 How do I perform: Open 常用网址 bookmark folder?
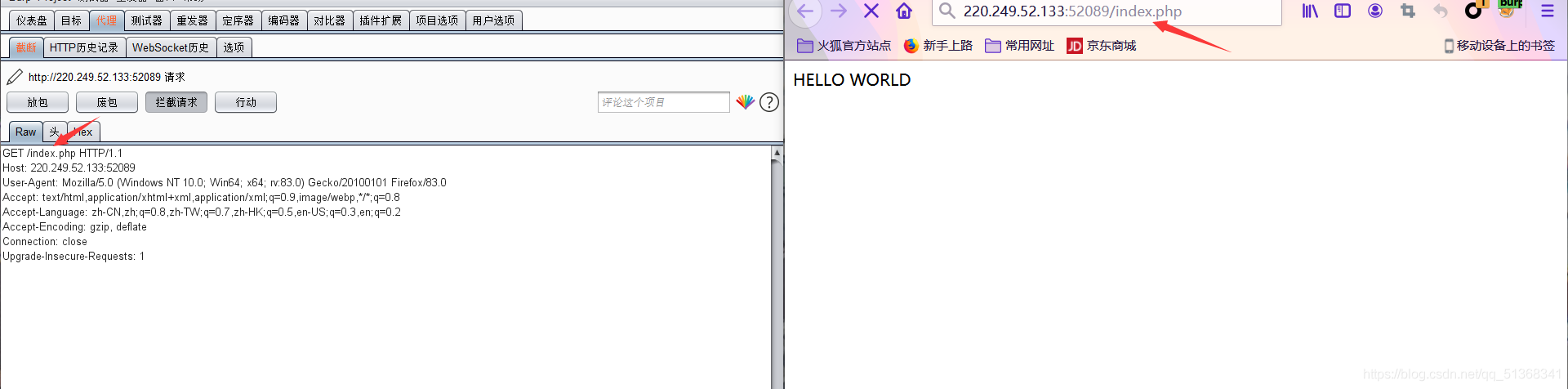[x=1020, y=46]
